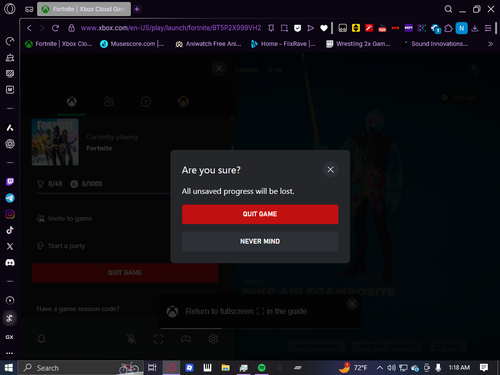Click the Windows taskbar Search box
The height and width of the screenshot is (375, 500).
tap(80, 368)
